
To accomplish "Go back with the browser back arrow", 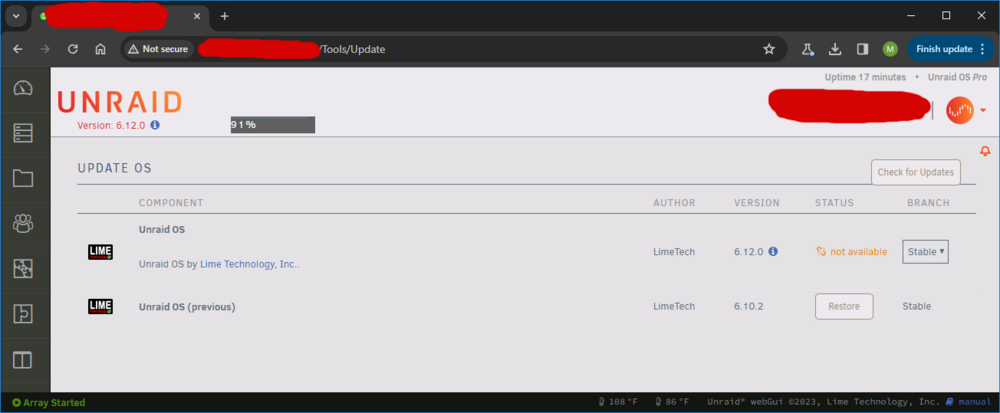I will tap(17, 49).
